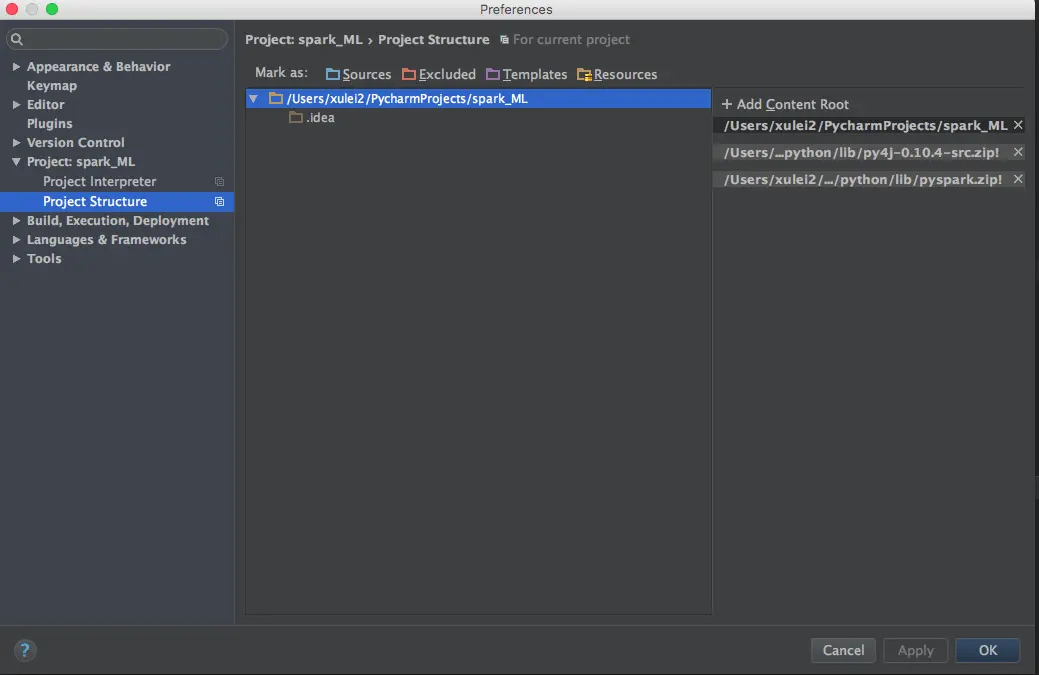Open Appearance & Behavior settings

point(98,67)
